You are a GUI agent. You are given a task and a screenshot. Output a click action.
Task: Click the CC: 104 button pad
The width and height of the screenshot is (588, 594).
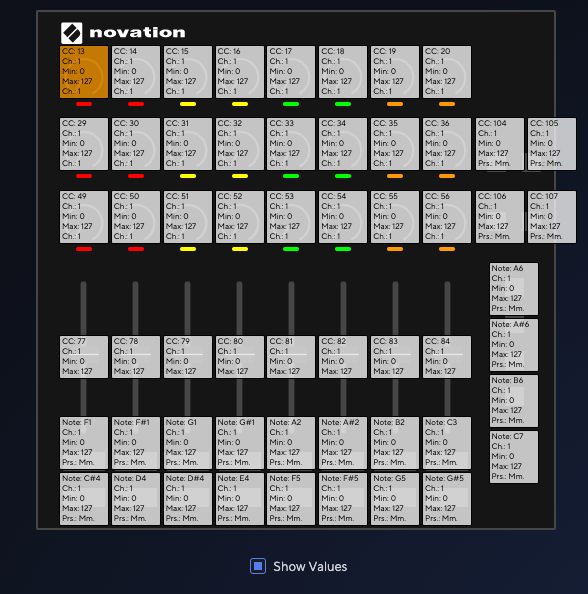[500, 144]
